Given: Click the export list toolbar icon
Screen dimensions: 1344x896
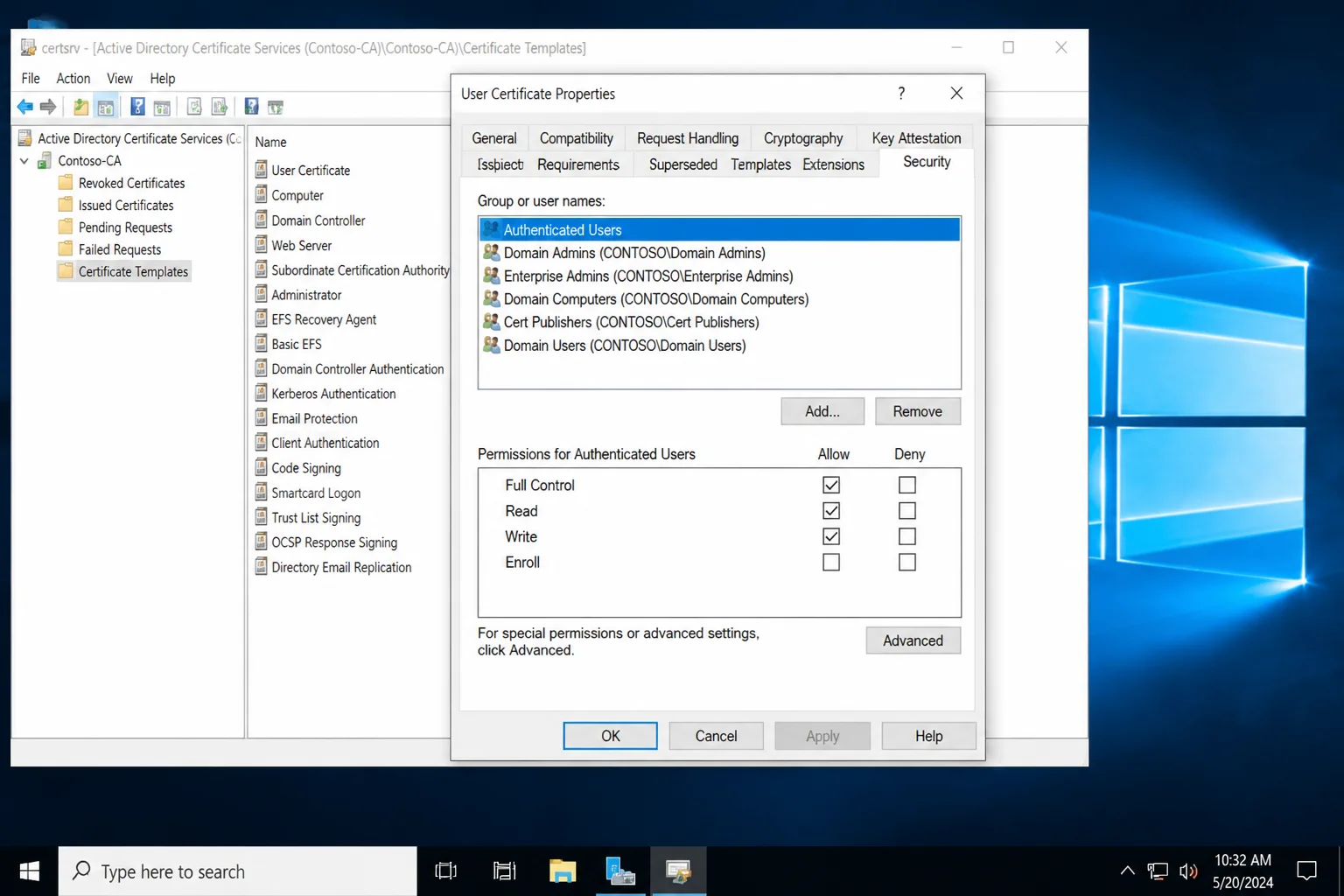Looking at the screenshot, I should (x=220, y=107).
